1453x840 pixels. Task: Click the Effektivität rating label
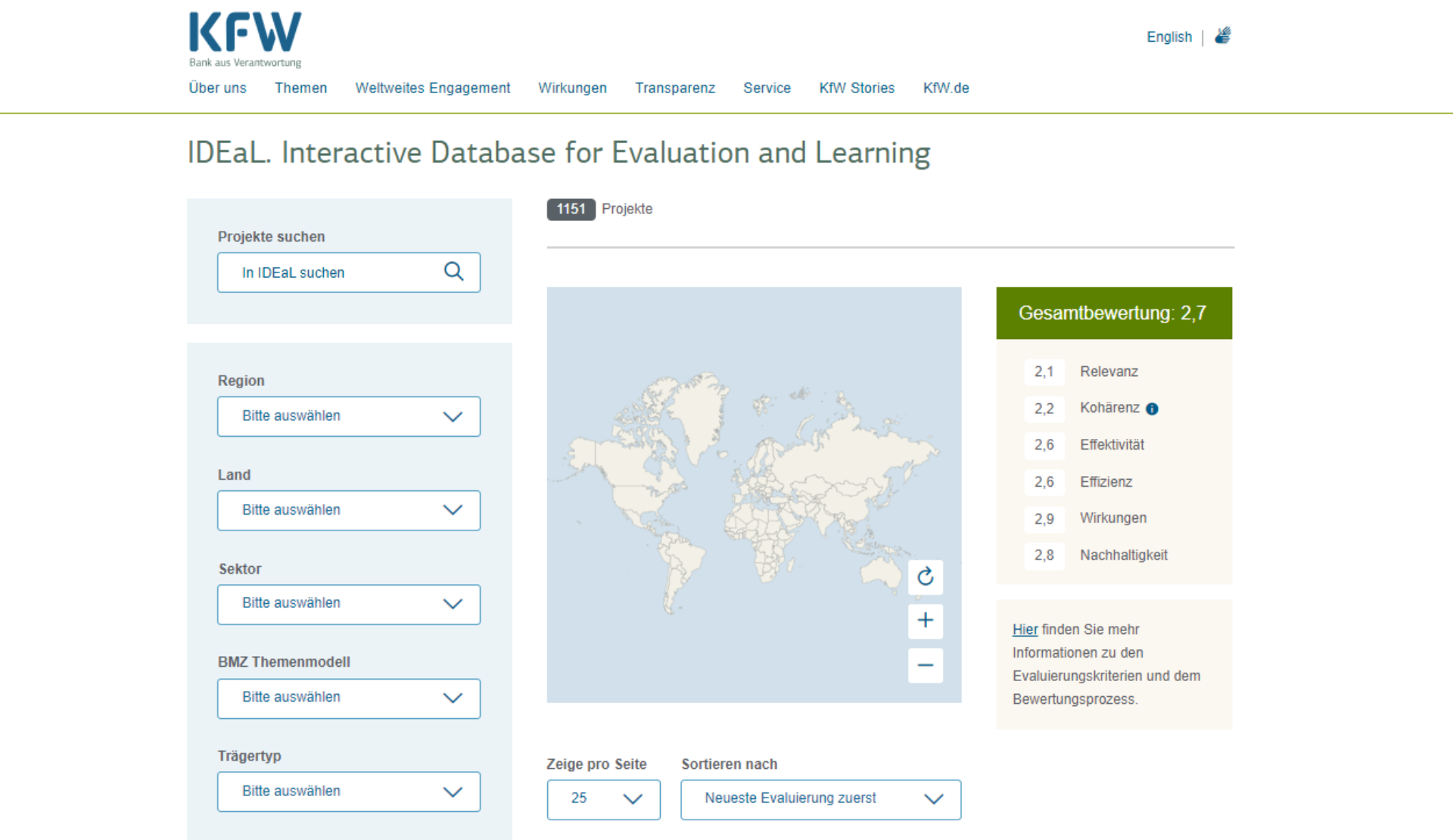tap(1112, 445)
